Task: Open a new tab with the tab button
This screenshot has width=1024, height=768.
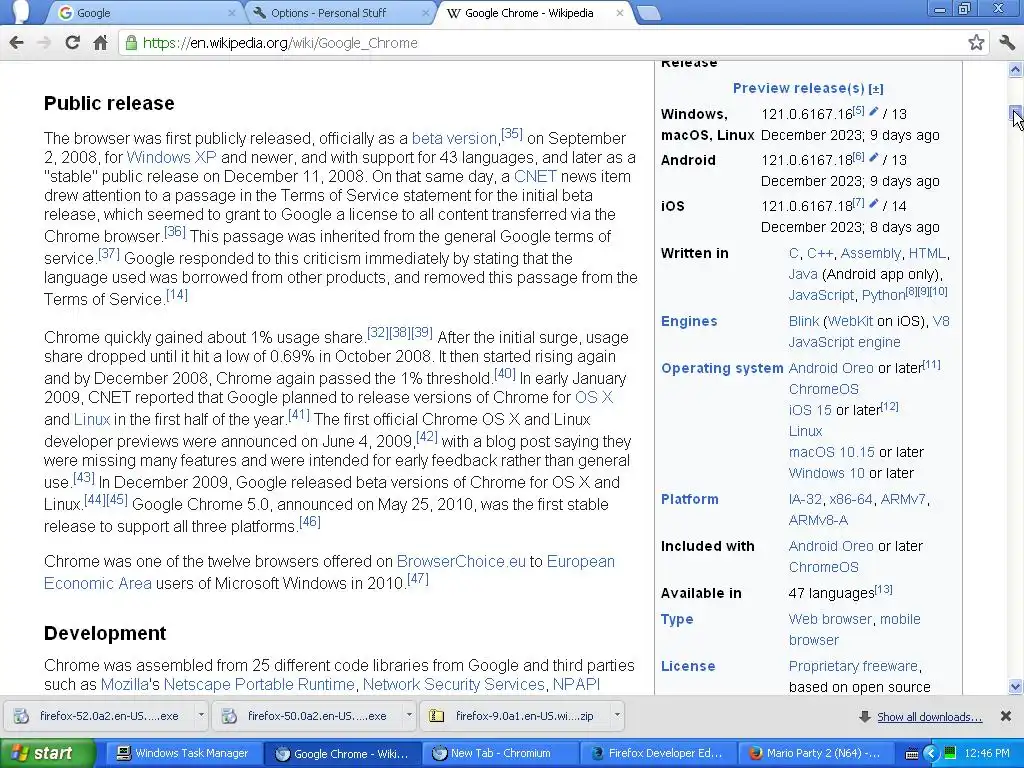Action: click(x=648, y=13)
